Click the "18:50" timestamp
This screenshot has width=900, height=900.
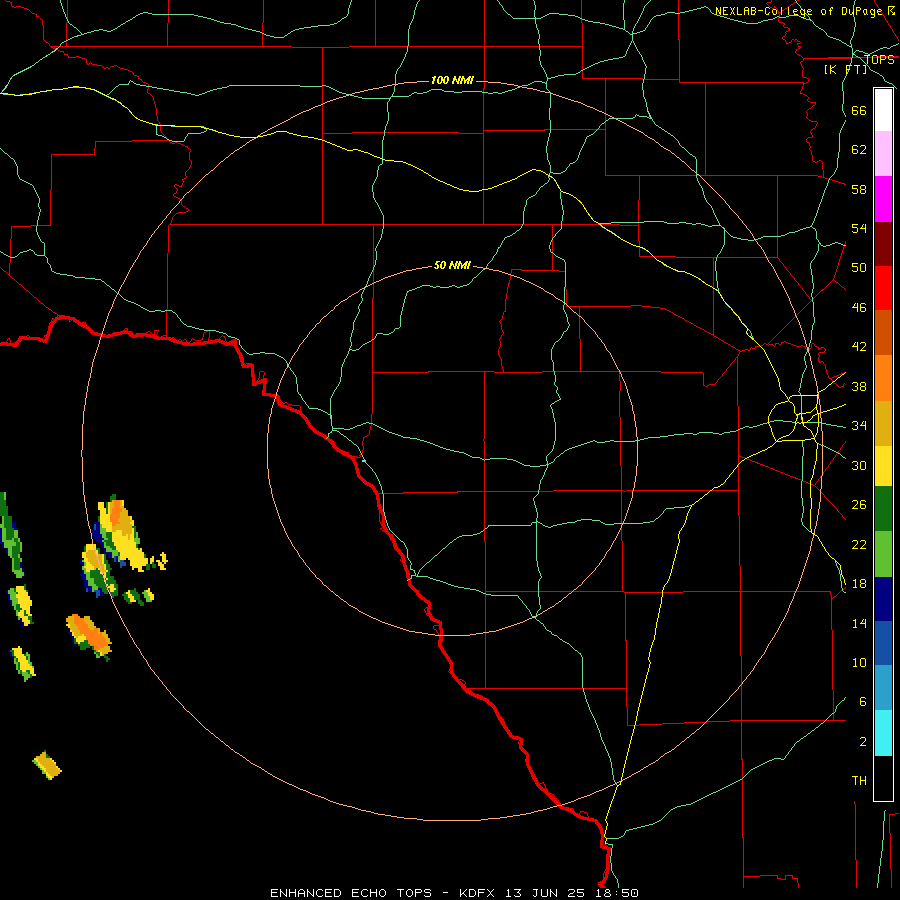[617, 893]
